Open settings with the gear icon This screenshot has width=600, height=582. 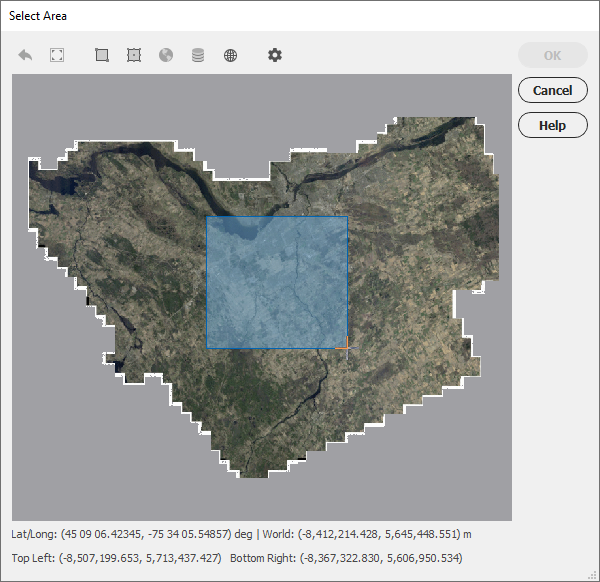point(275,55)
